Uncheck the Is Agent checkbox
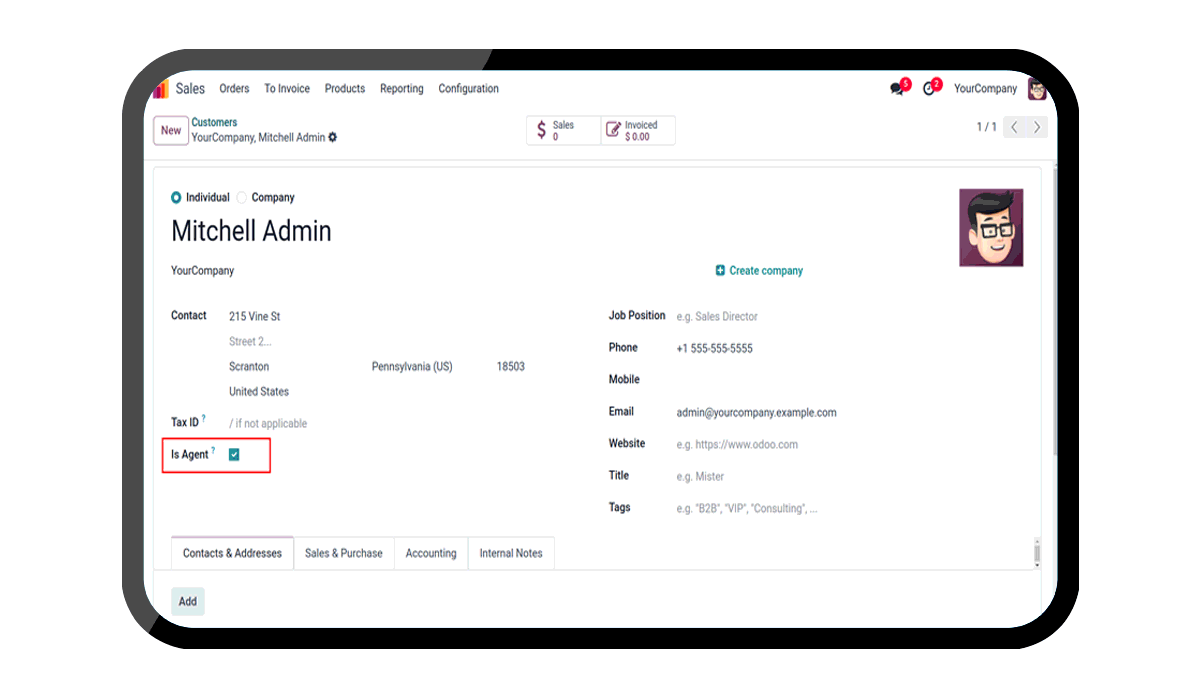Image resolution: width=1200 pixels, height=697 pixels. (234, 454)
